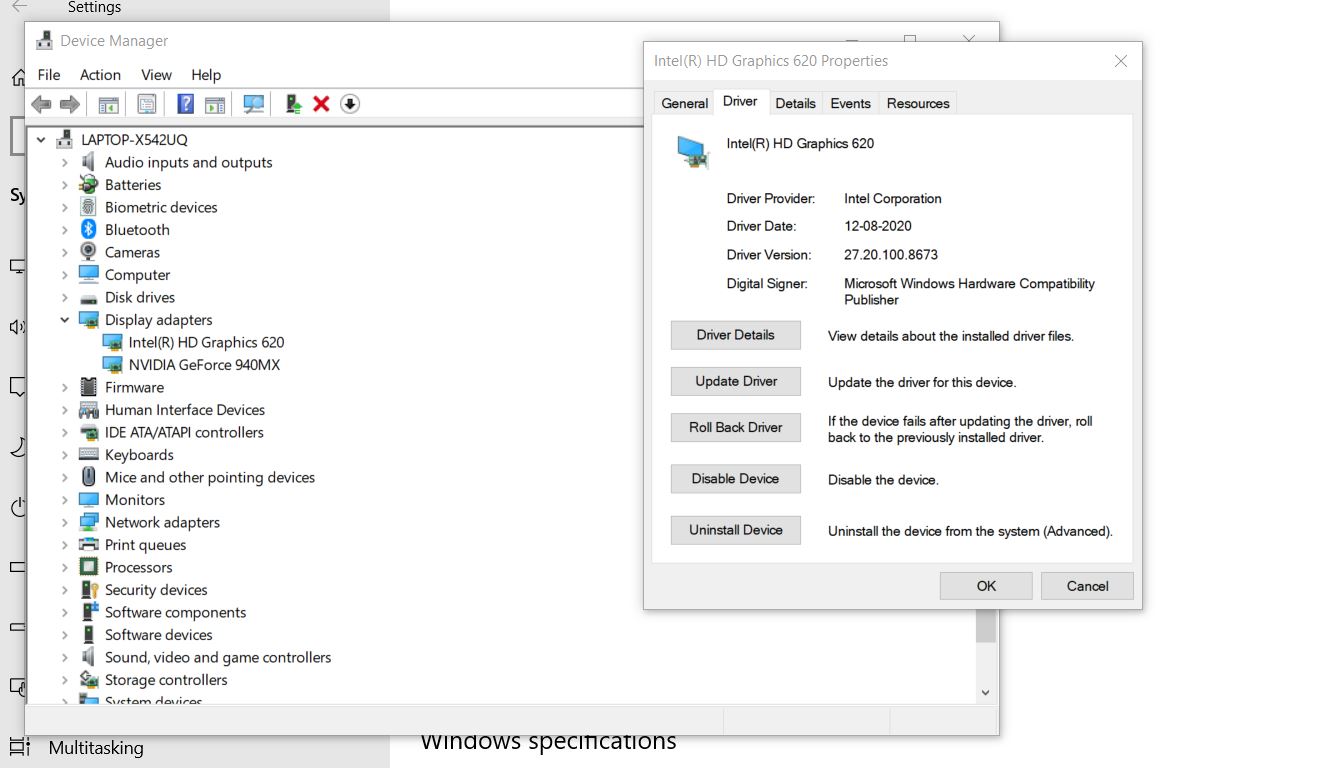Dismiss the dialog with Cancel
This screenshot has height=768, width=1329.
pyautogui.click(x=1087, y=586)
